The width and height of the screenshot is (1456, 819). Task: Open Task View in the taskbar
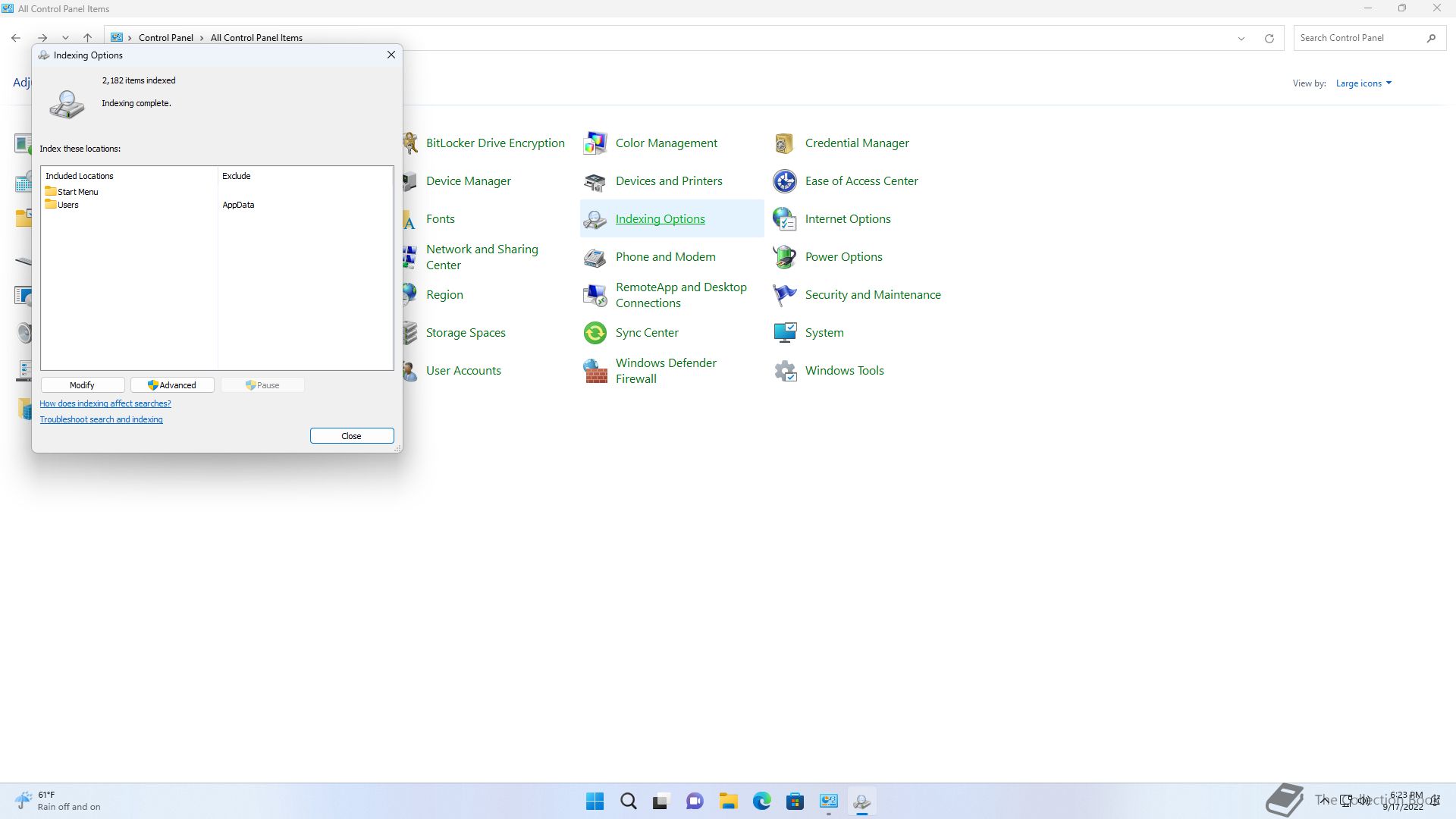point(661,801)
